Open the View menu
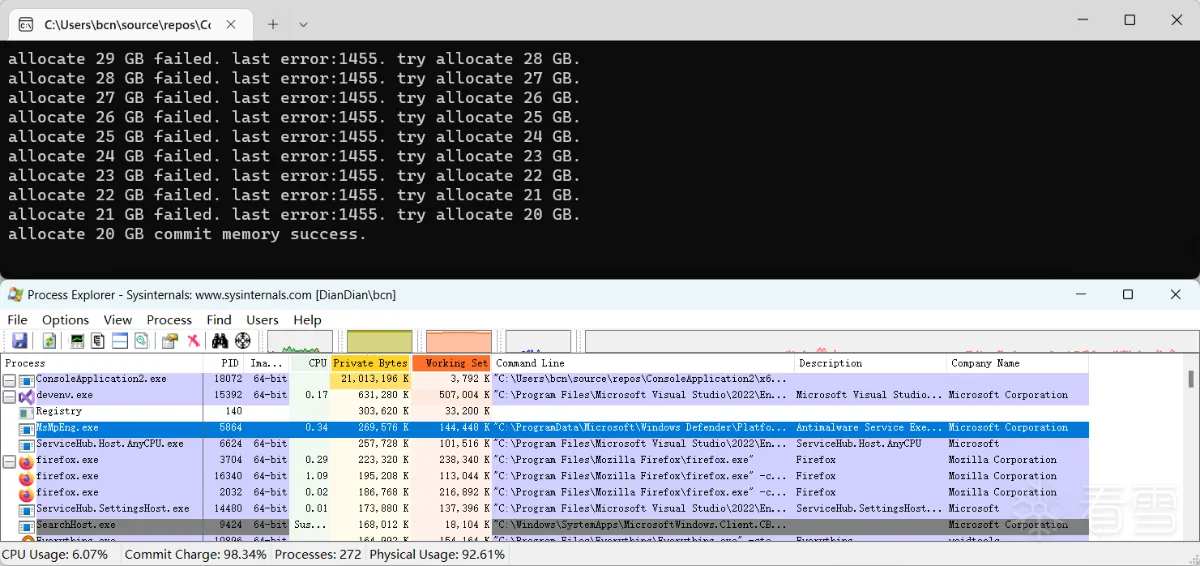The image size is (1200, 566). pos(117,320)
